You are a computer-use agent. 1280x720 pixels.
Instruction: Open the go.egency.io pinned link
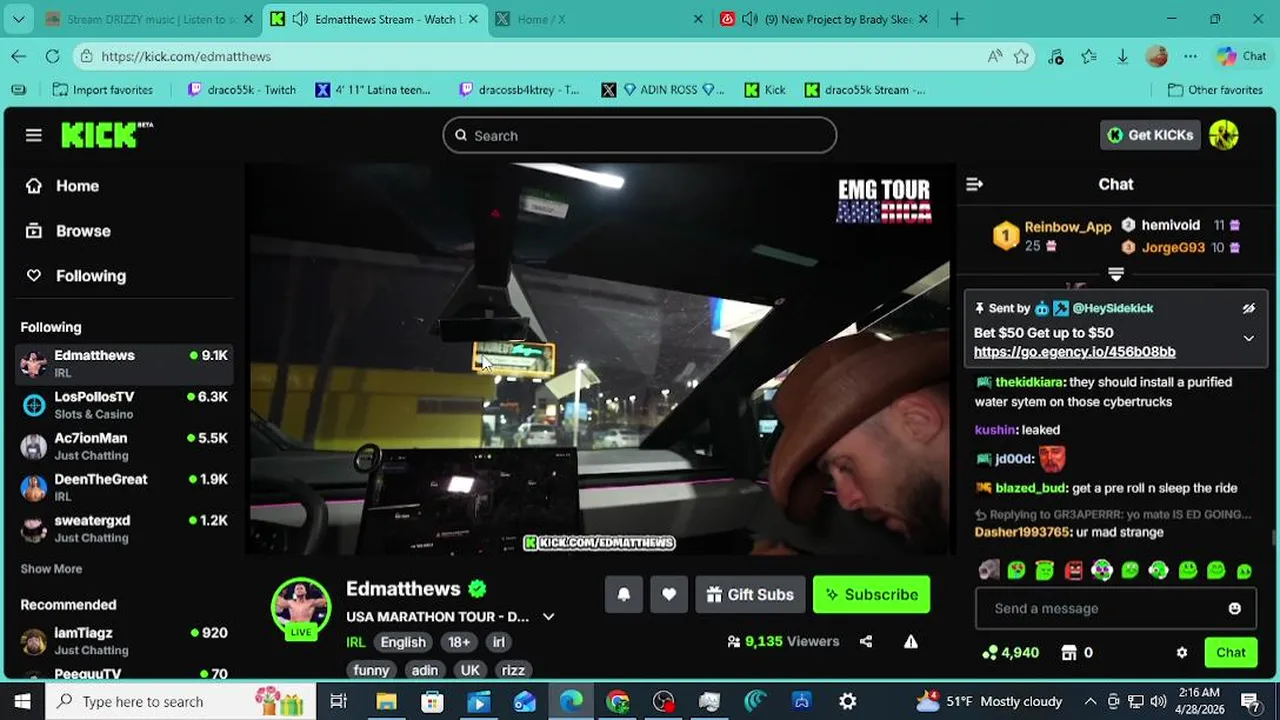[1074, 352]
